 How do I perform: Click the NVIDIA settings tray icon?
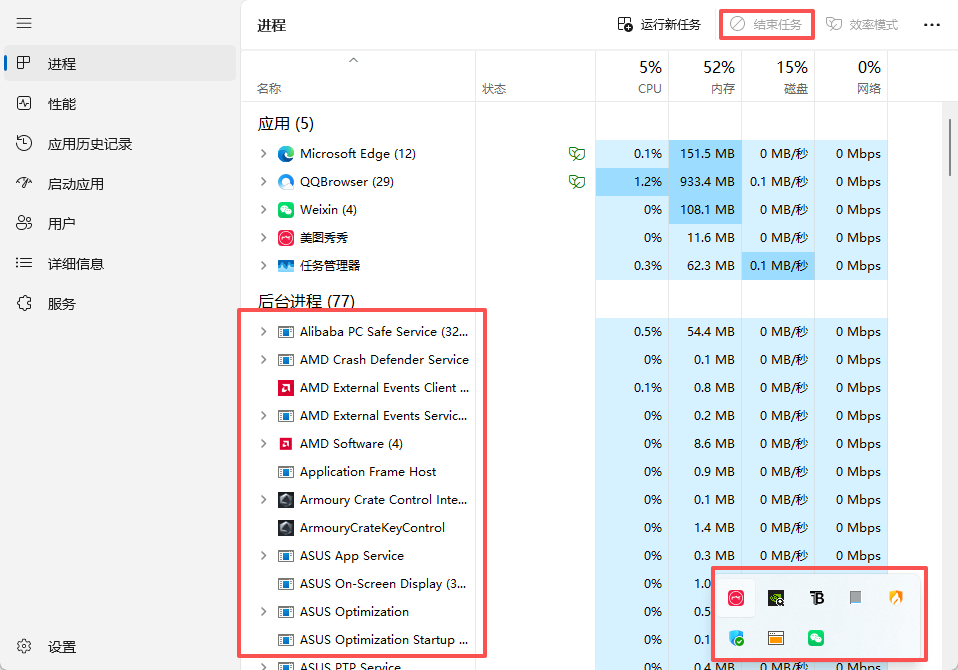coord(776,598)
